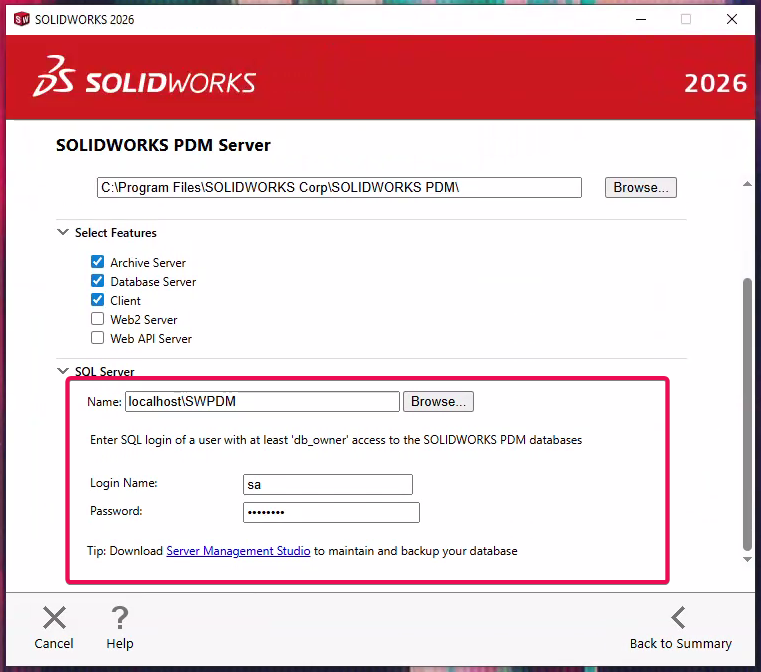Open the Server Management Studio download link
This screenshot has width=761, height=672.
[238, 551]
